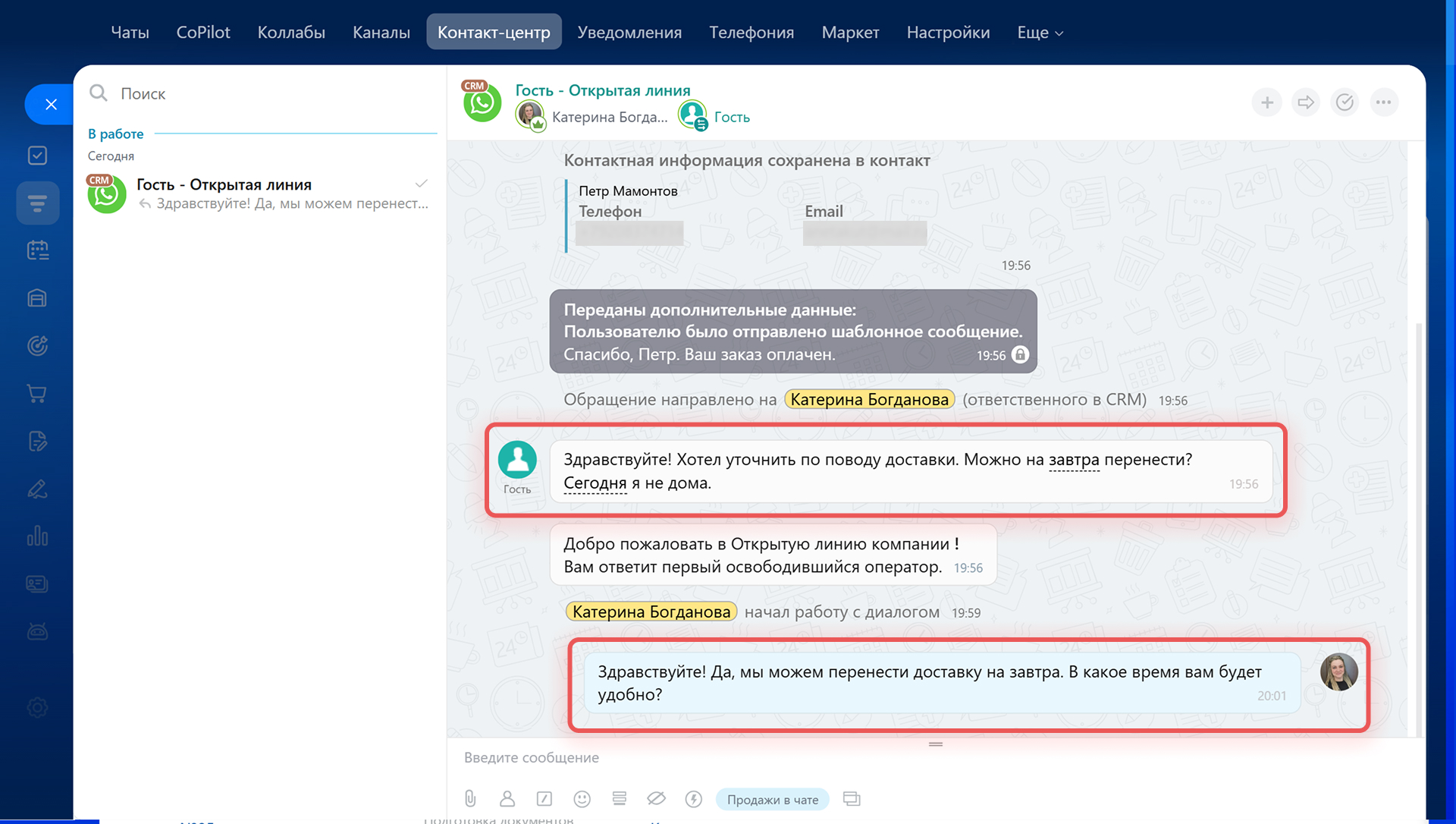Viewport: 1456px width, 824px height.
Task: Click the Продажи в чате button
Action: click(x=772, y=799)
